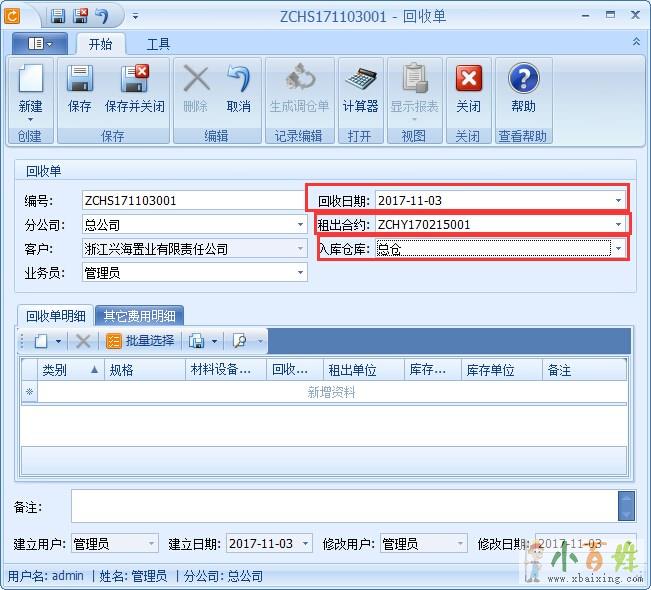Click the undo arrow in quick access toolbar
651x590 pixels.
pyautogui.click(x=103, y=16)
